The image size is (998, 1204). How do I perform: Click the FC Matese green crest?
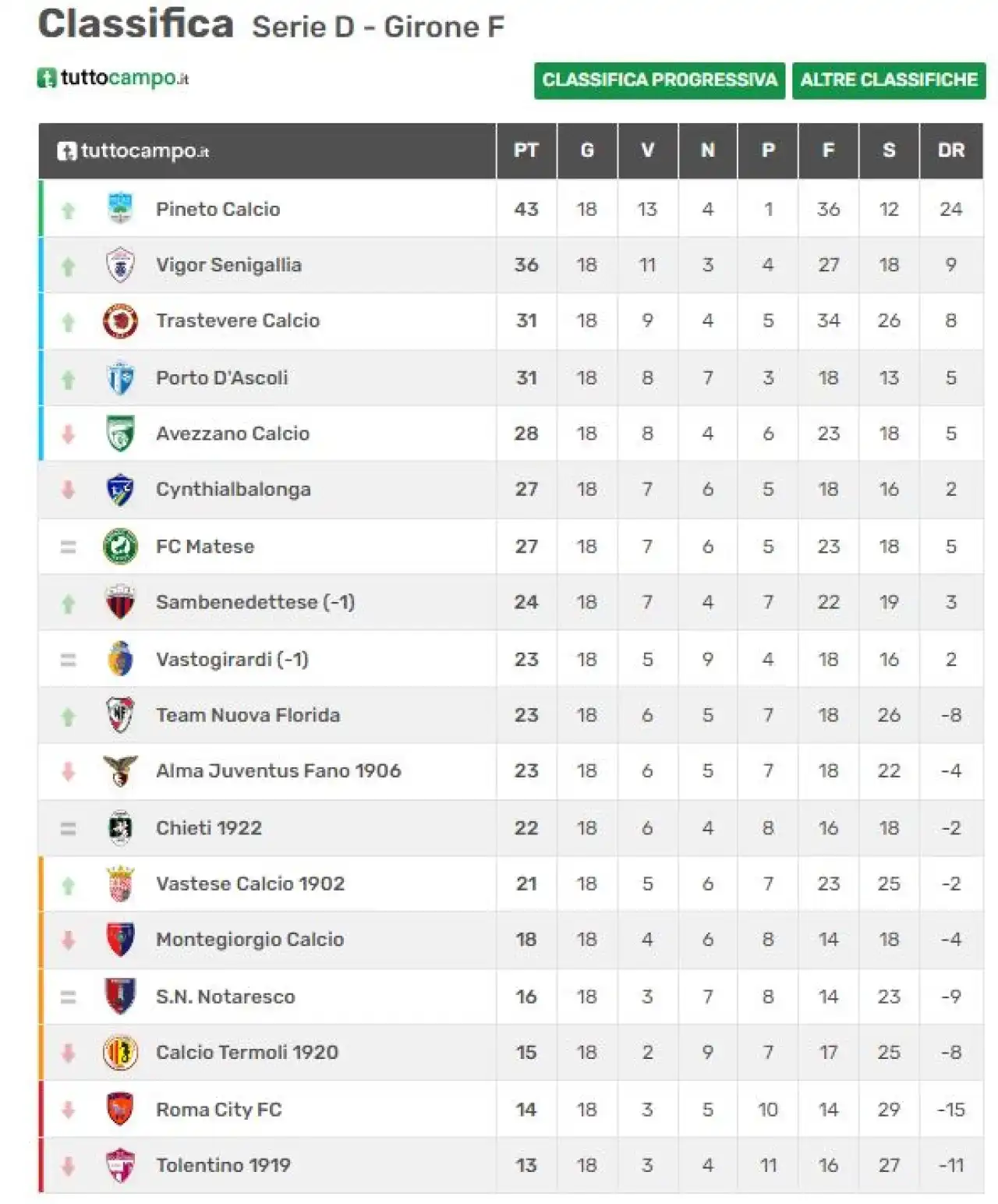120,546
